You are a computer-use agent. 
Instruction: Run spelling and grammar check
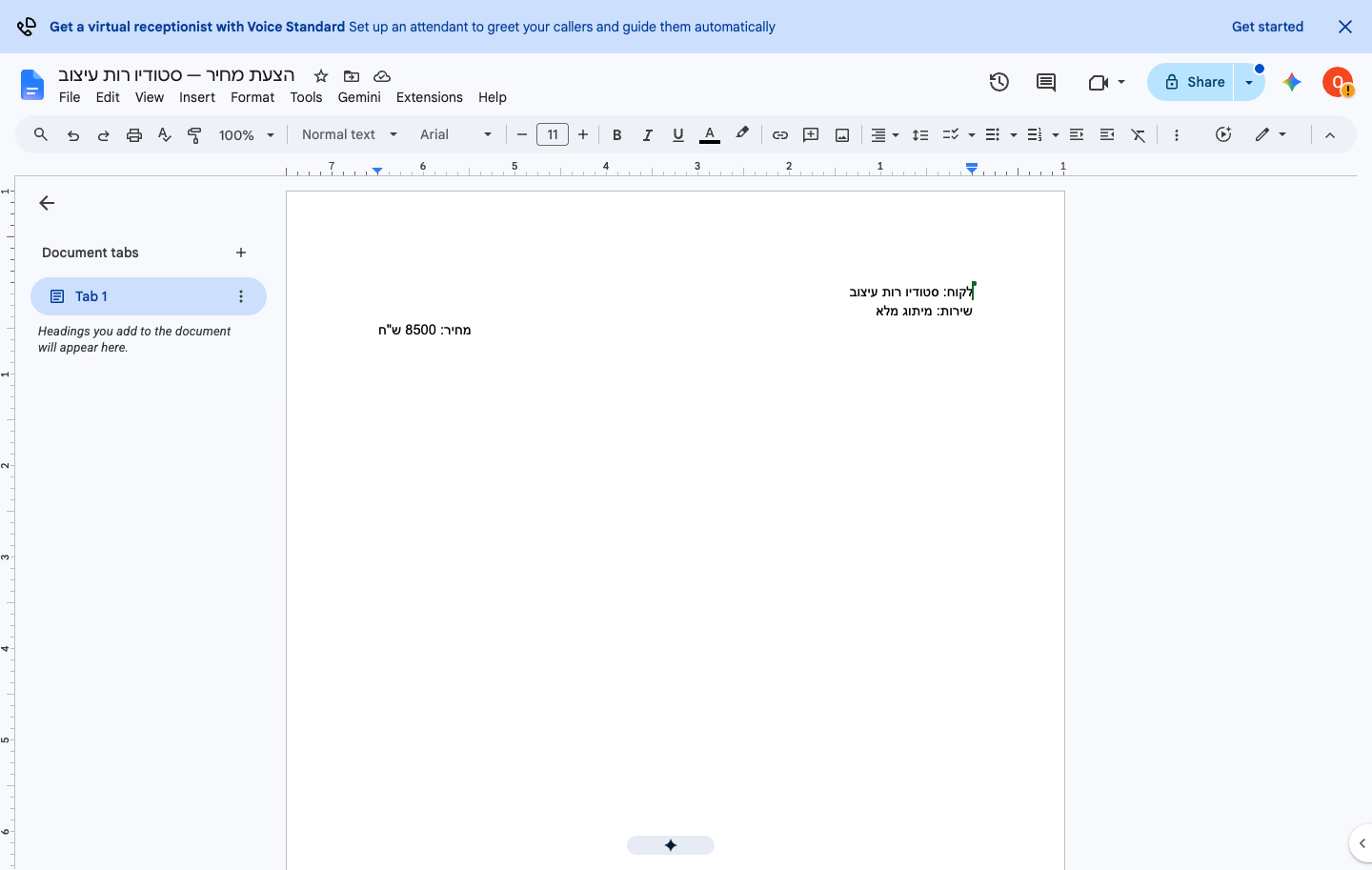tap(165, 135)
